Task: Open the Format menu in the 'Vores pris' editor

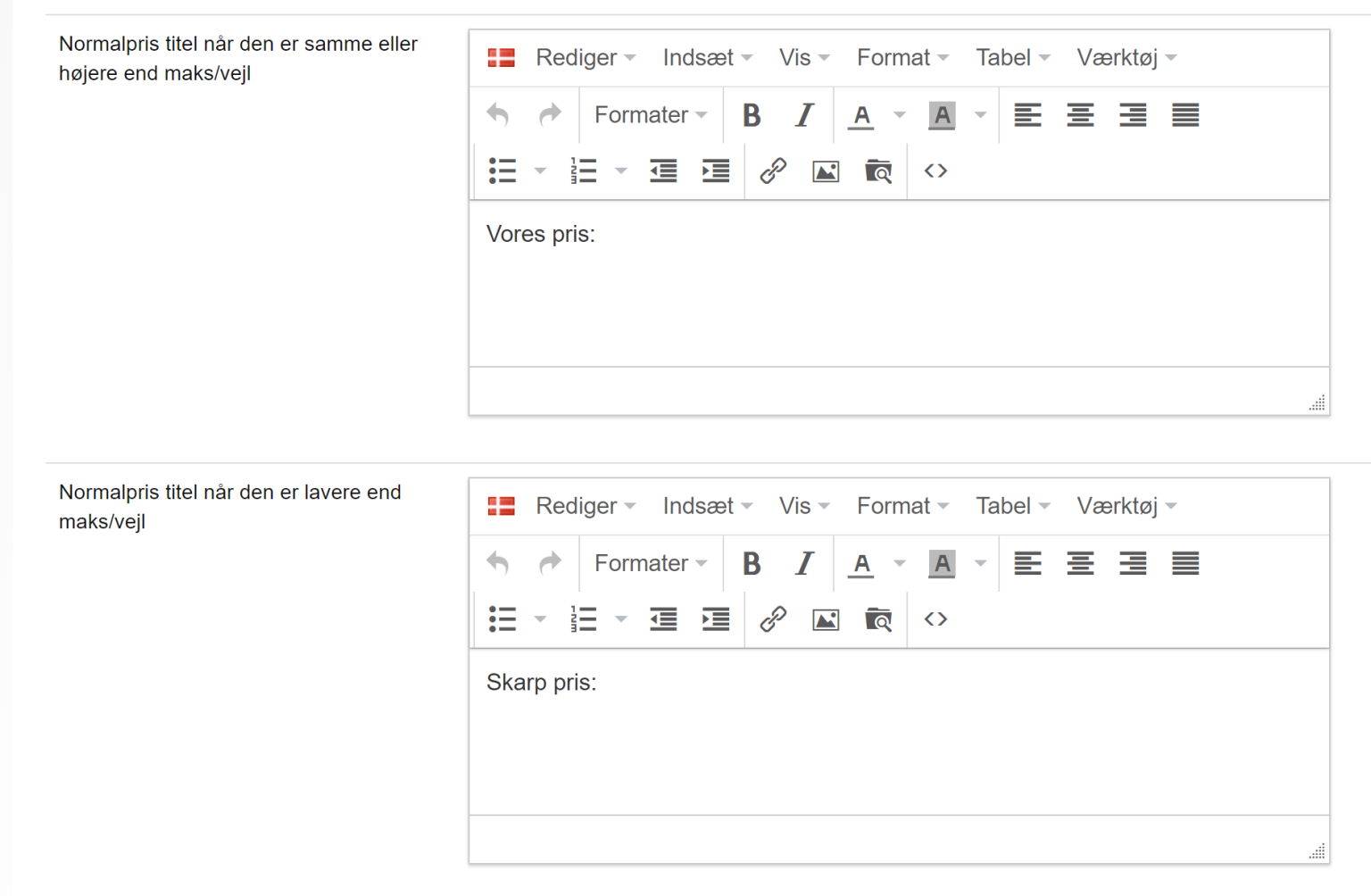Action: (902, 58)
